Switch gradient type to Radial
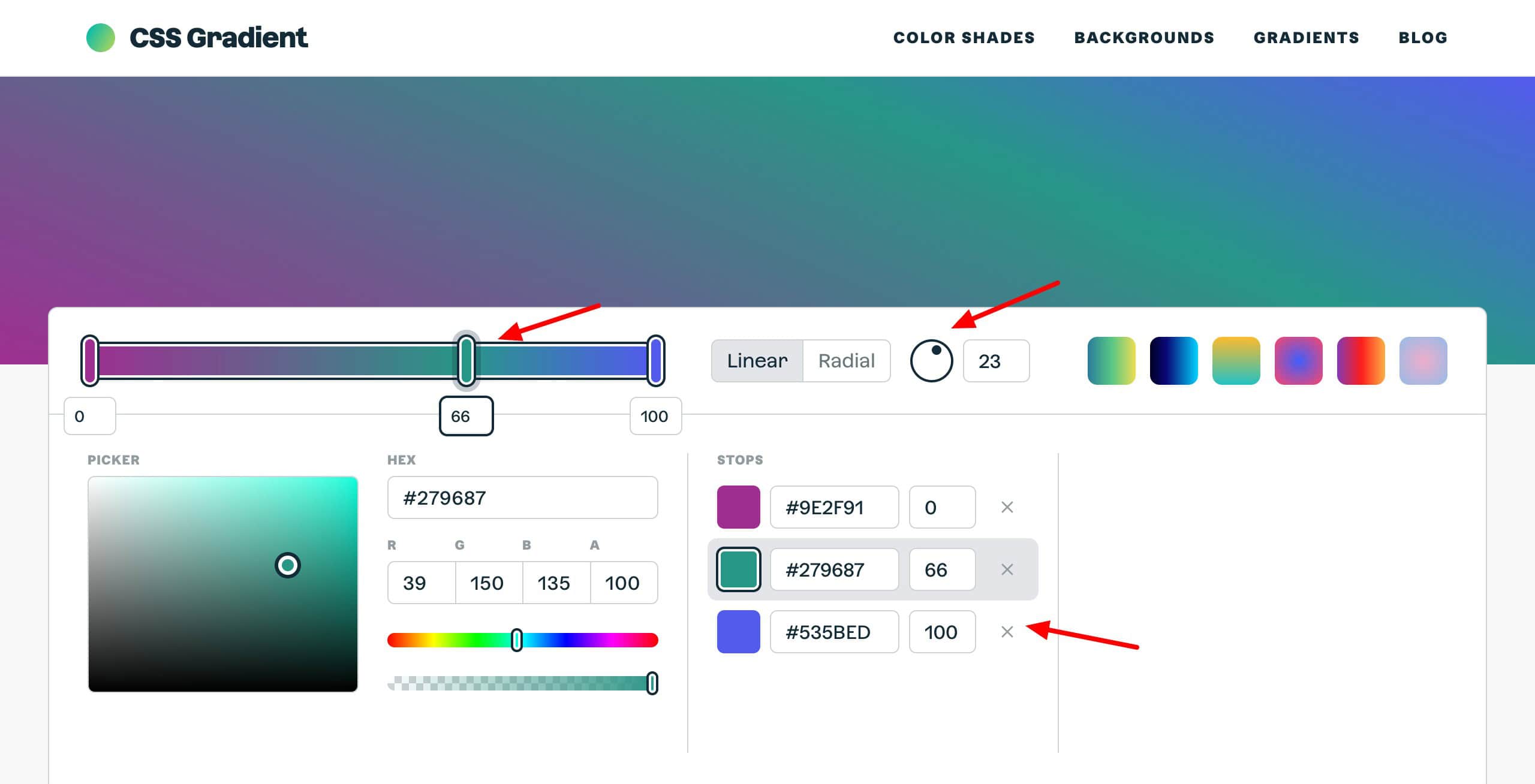The image size is (1535, 784). click(846, 361)
